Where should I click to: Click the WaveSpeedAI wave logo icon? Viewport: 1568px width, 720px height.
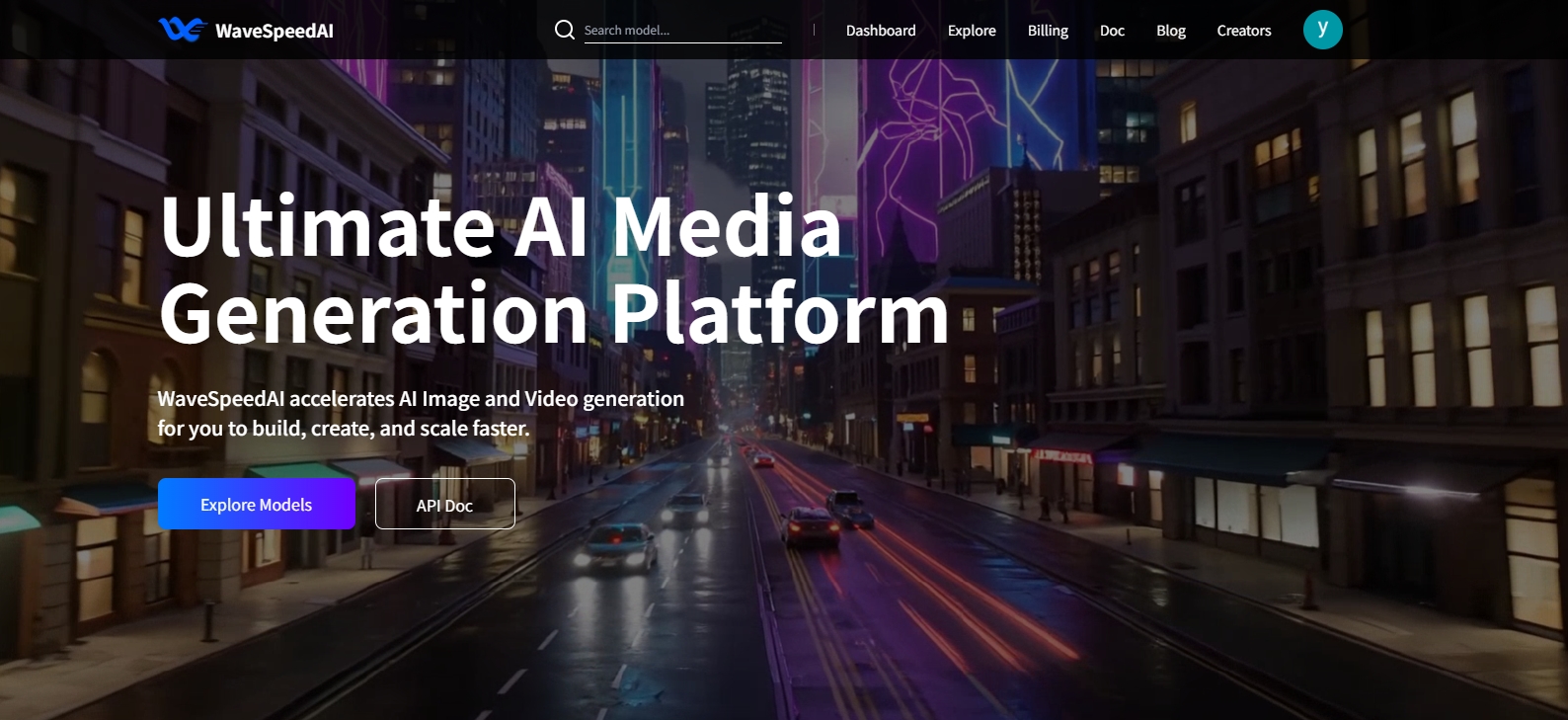[182, 30]
